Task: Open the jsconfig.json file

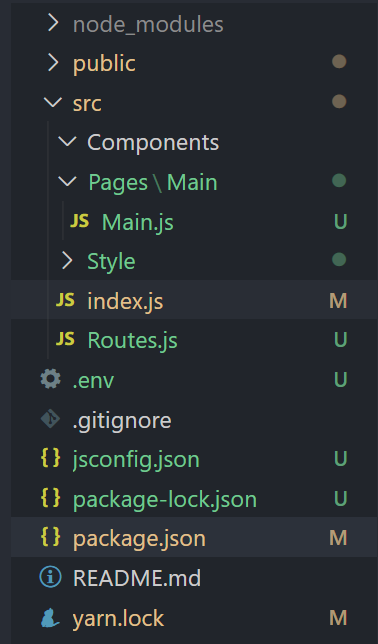Action: [x=136, y=460]
